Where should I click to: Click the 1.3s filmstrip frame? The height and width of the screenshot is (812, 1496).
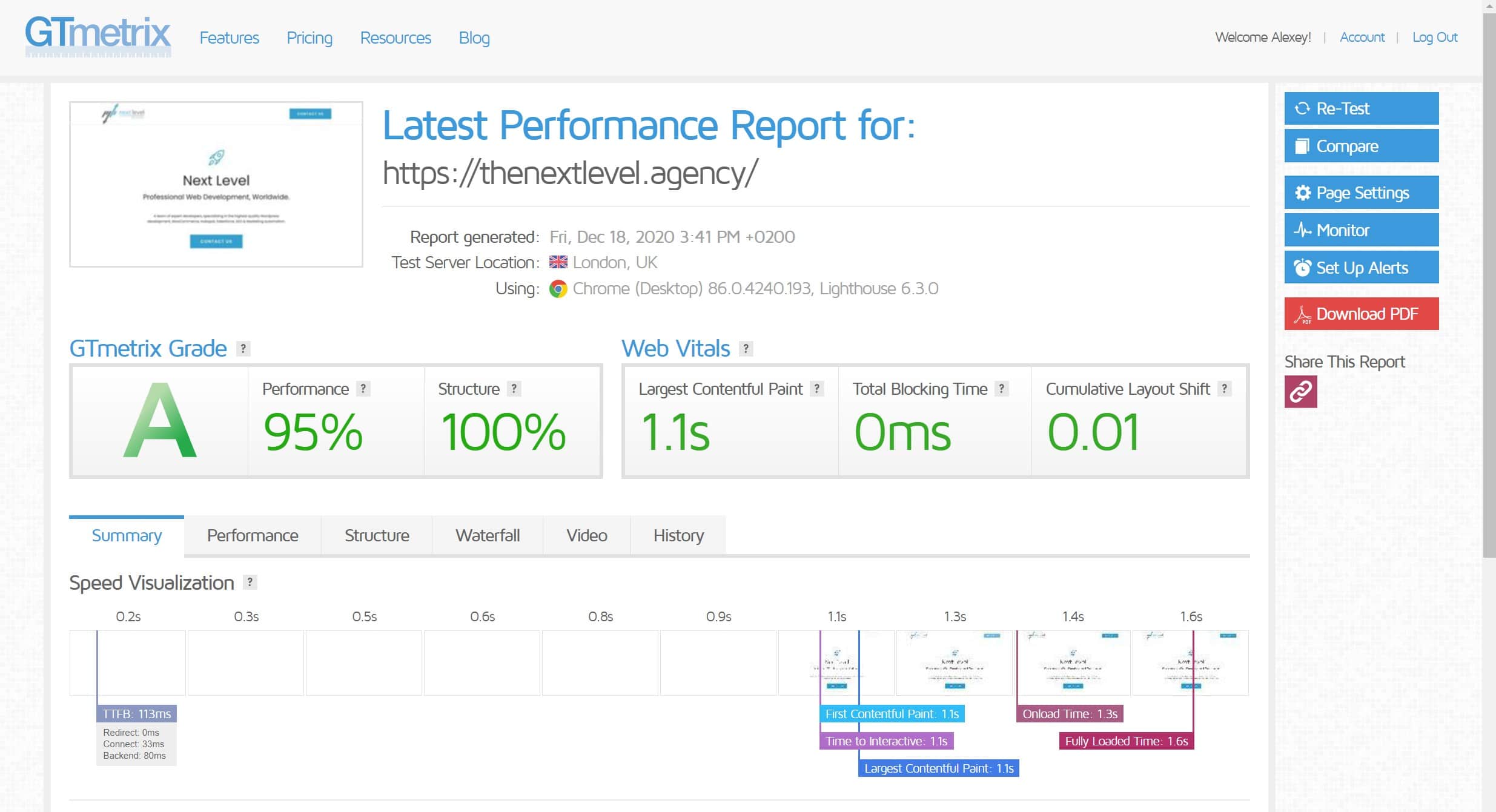click(x=955, y=662)
